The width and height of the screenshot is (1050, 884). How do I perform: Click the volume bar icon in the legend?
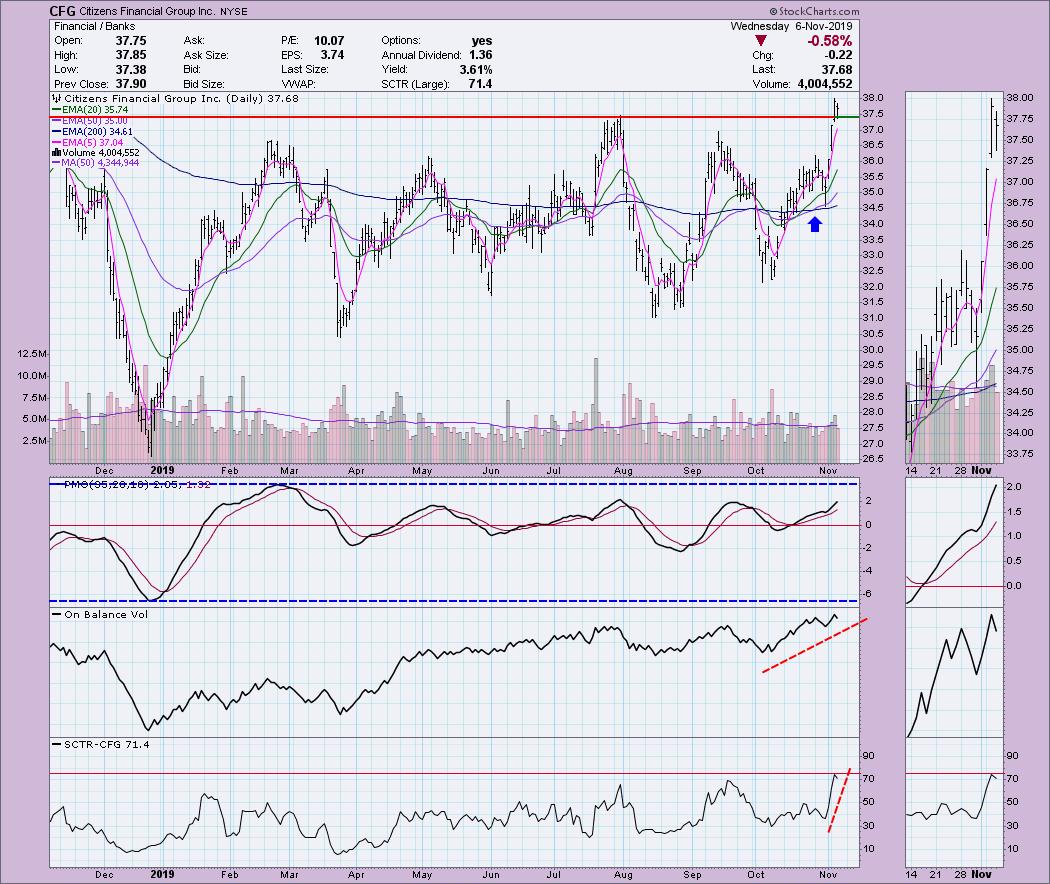pyautogui.click(x=56, y=153)
